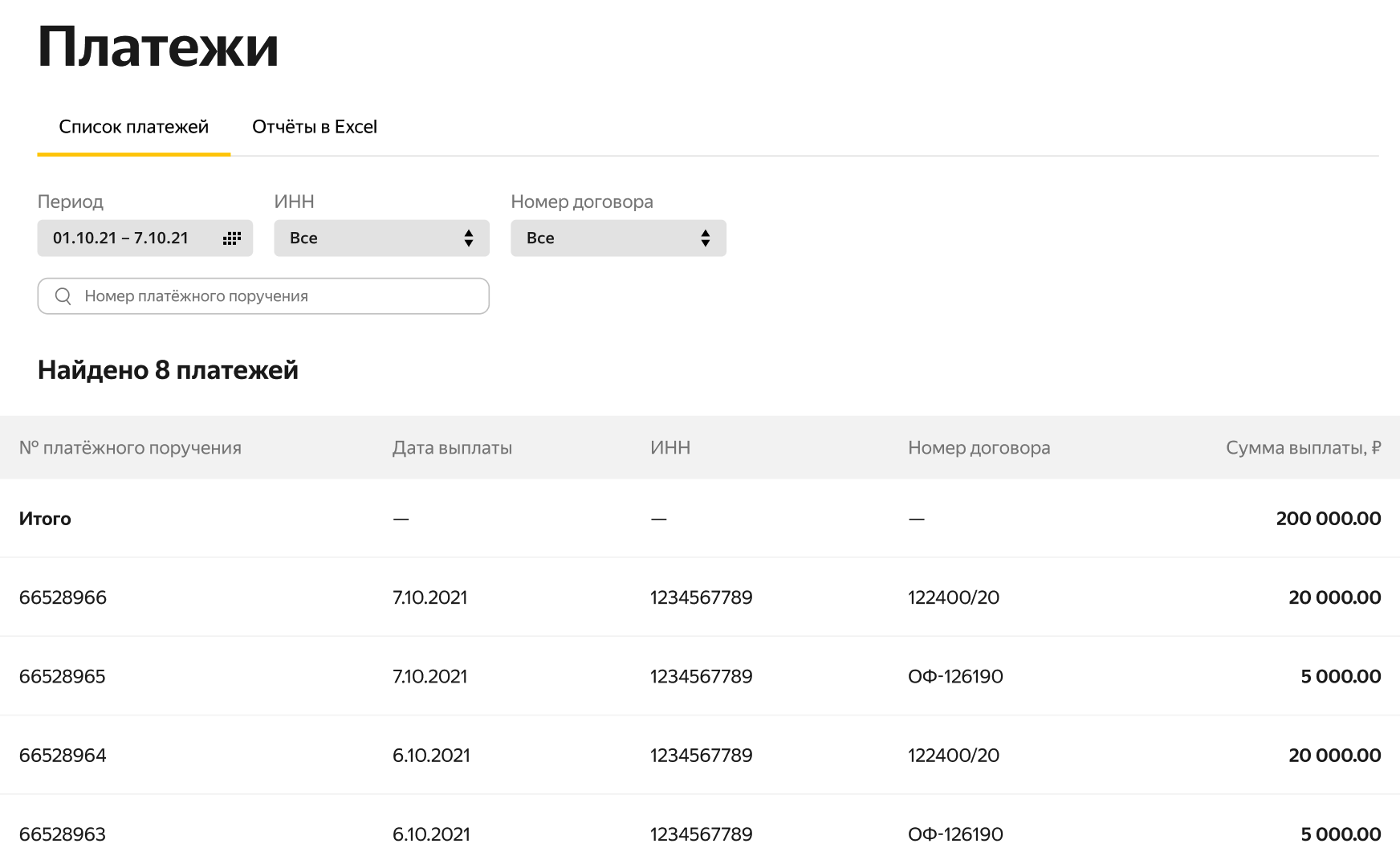The image size is (1400, 868).
Task: Open the Отчёты в Excel tab
Action: (314, 127)
